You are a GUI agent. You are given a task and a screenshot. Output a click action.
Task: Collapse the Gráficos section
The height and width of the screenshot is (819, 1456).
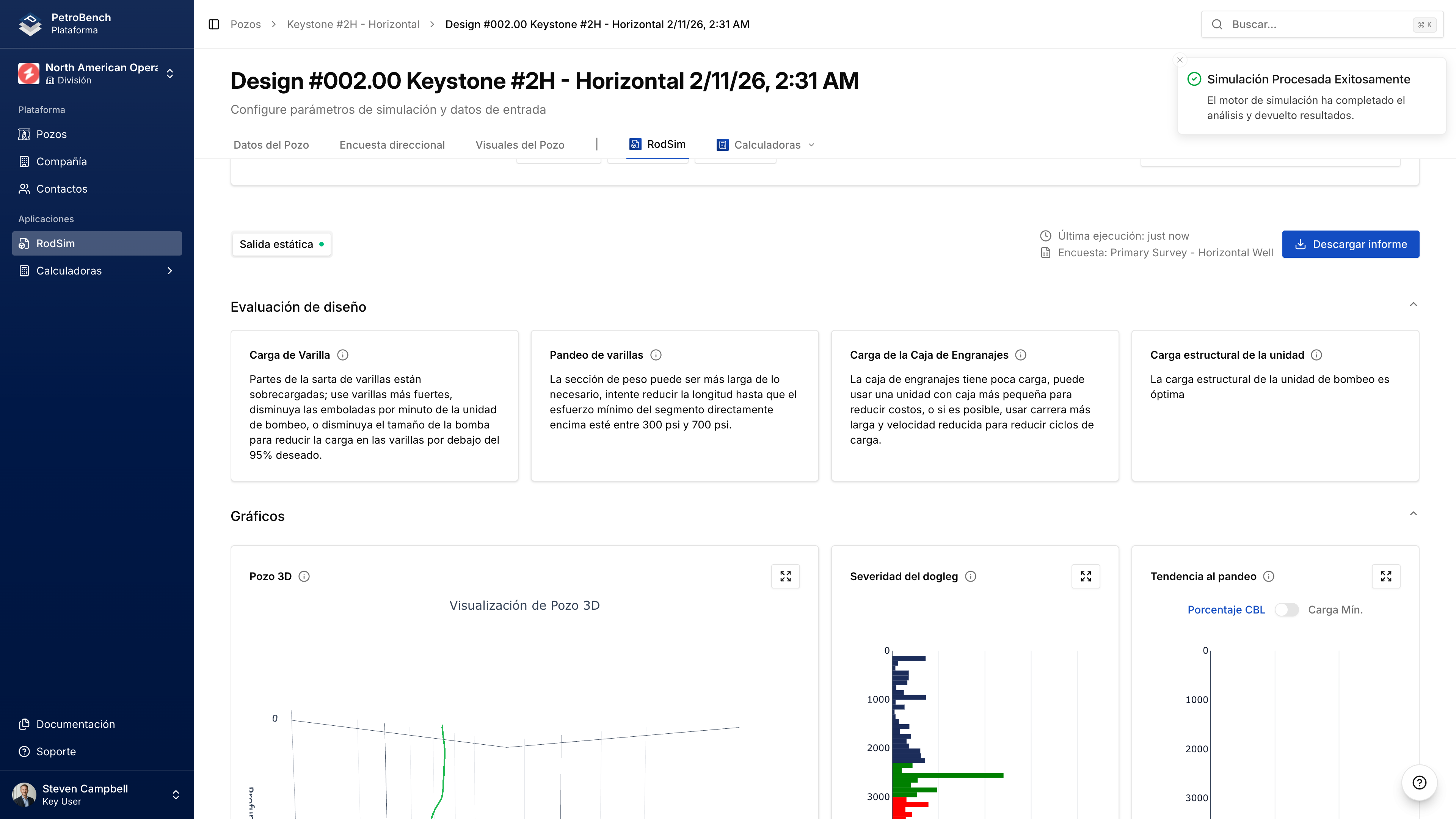(1413, 514)
